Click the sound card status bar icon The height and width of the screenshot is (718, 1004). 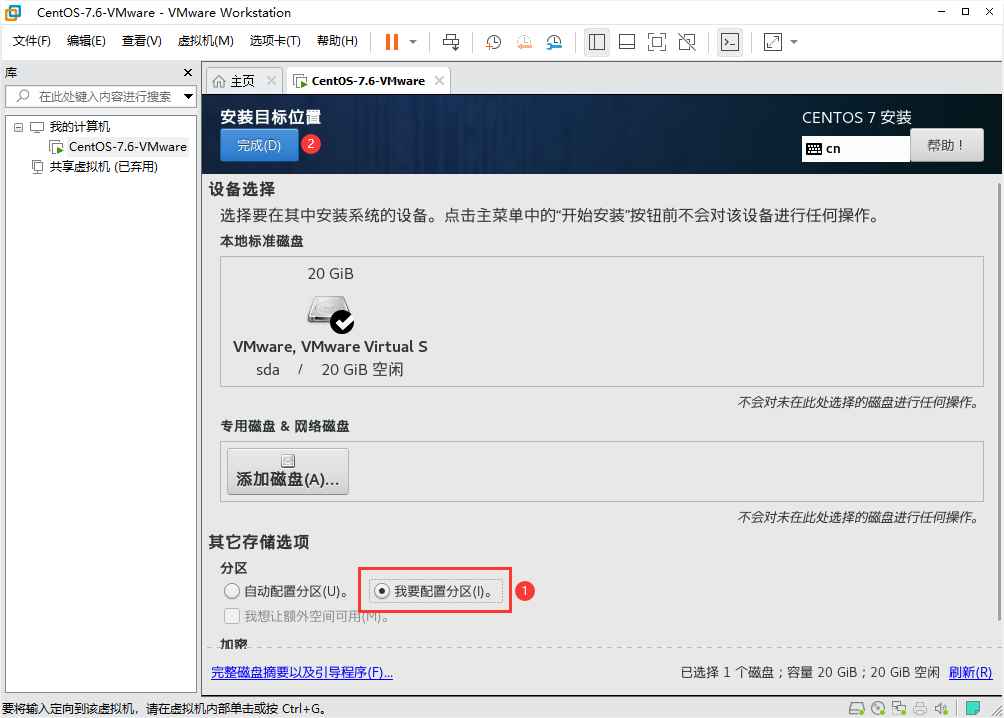click(941, 708)
